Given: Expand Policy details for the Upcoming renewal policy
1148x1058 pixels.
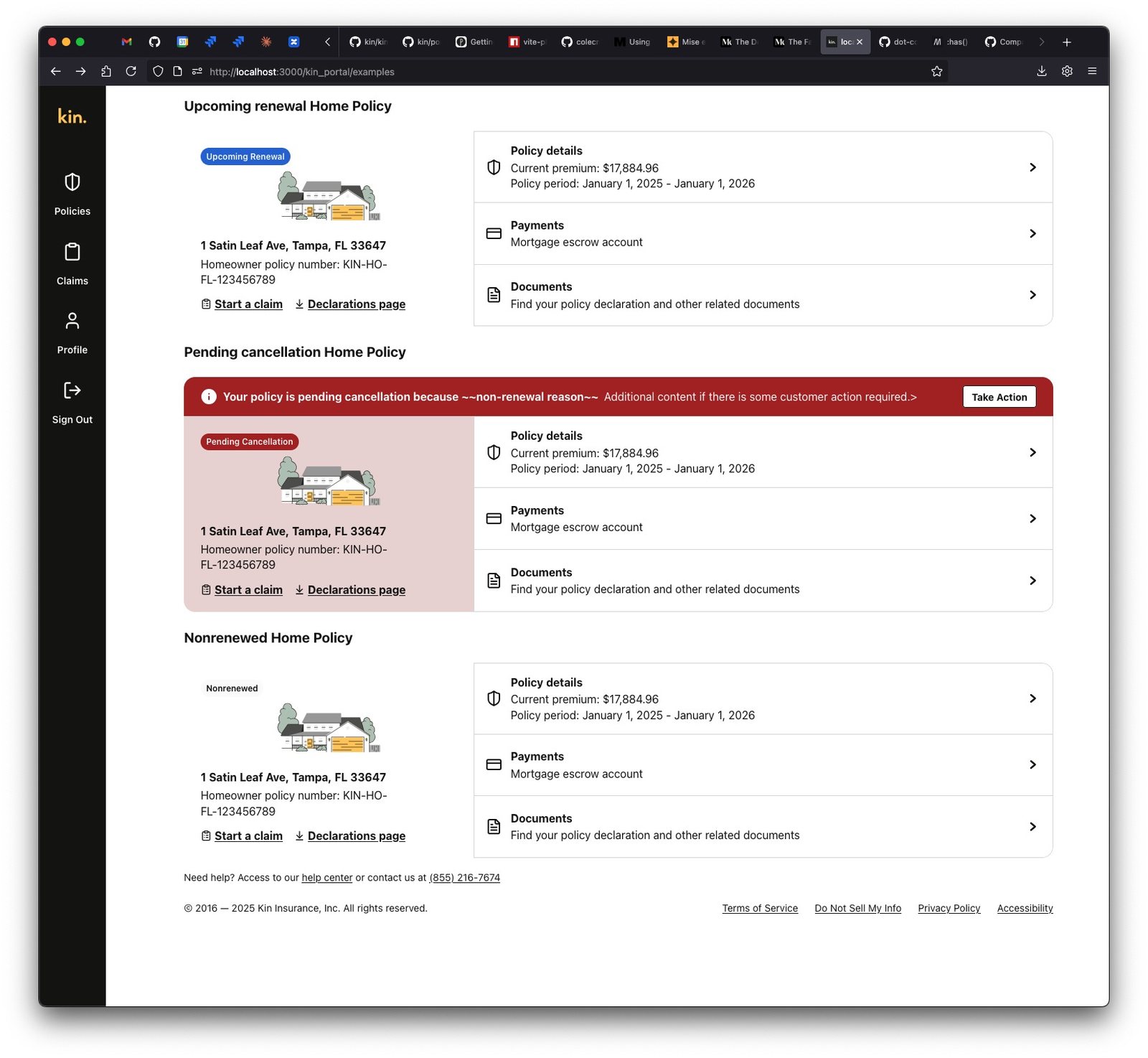Looking at the screenshot, I should pos(763,167).
